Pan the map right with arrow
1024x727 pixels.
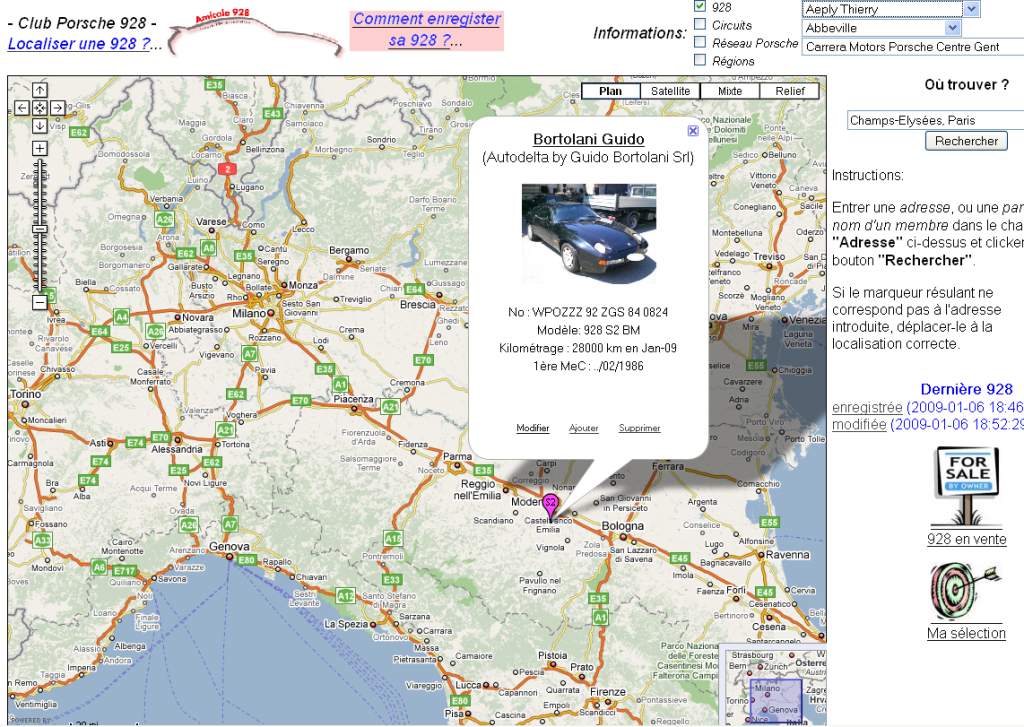tap(58, 108)
